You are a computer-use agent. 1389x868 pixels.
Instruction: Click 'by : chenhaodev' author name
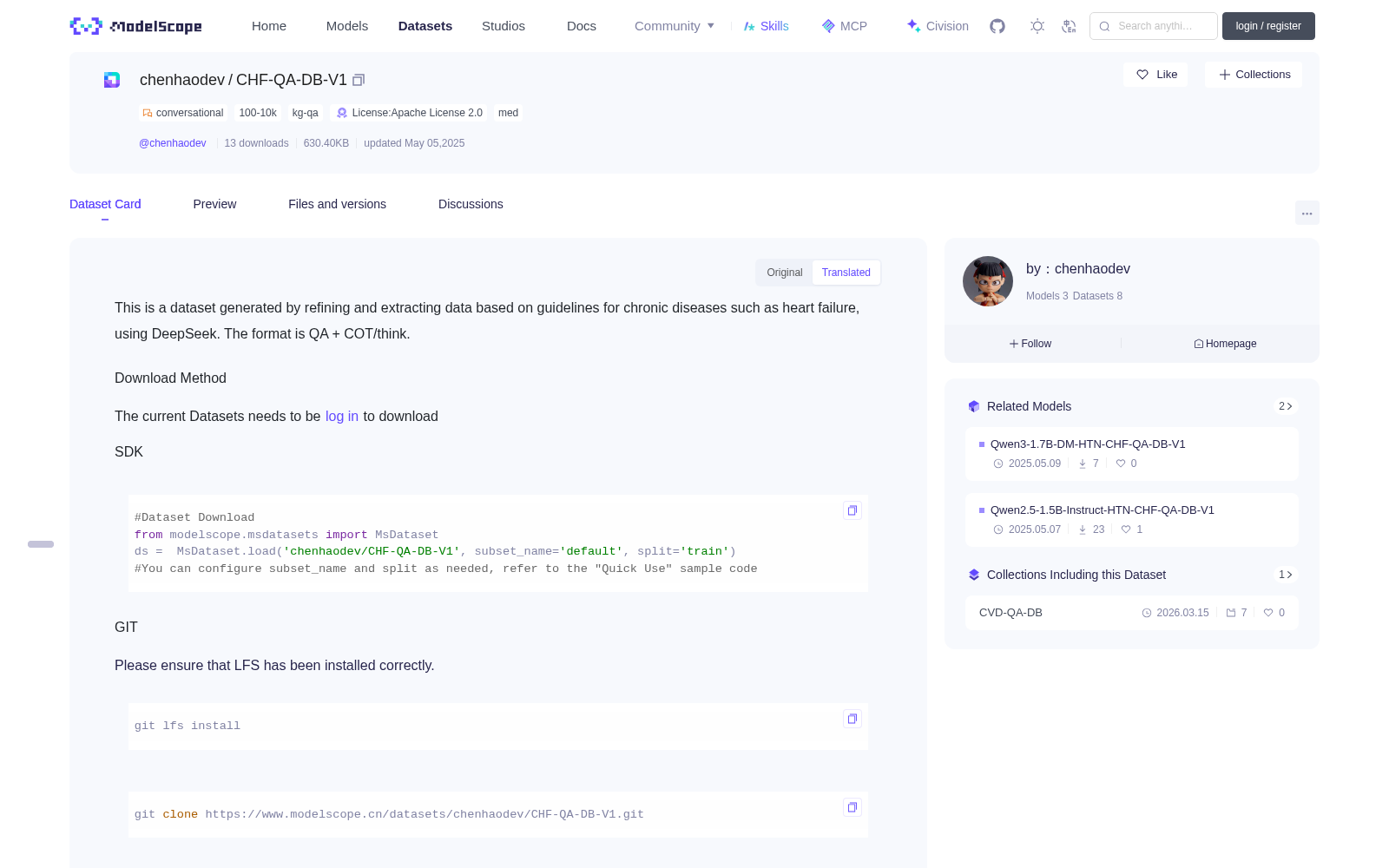point(1078,269)
